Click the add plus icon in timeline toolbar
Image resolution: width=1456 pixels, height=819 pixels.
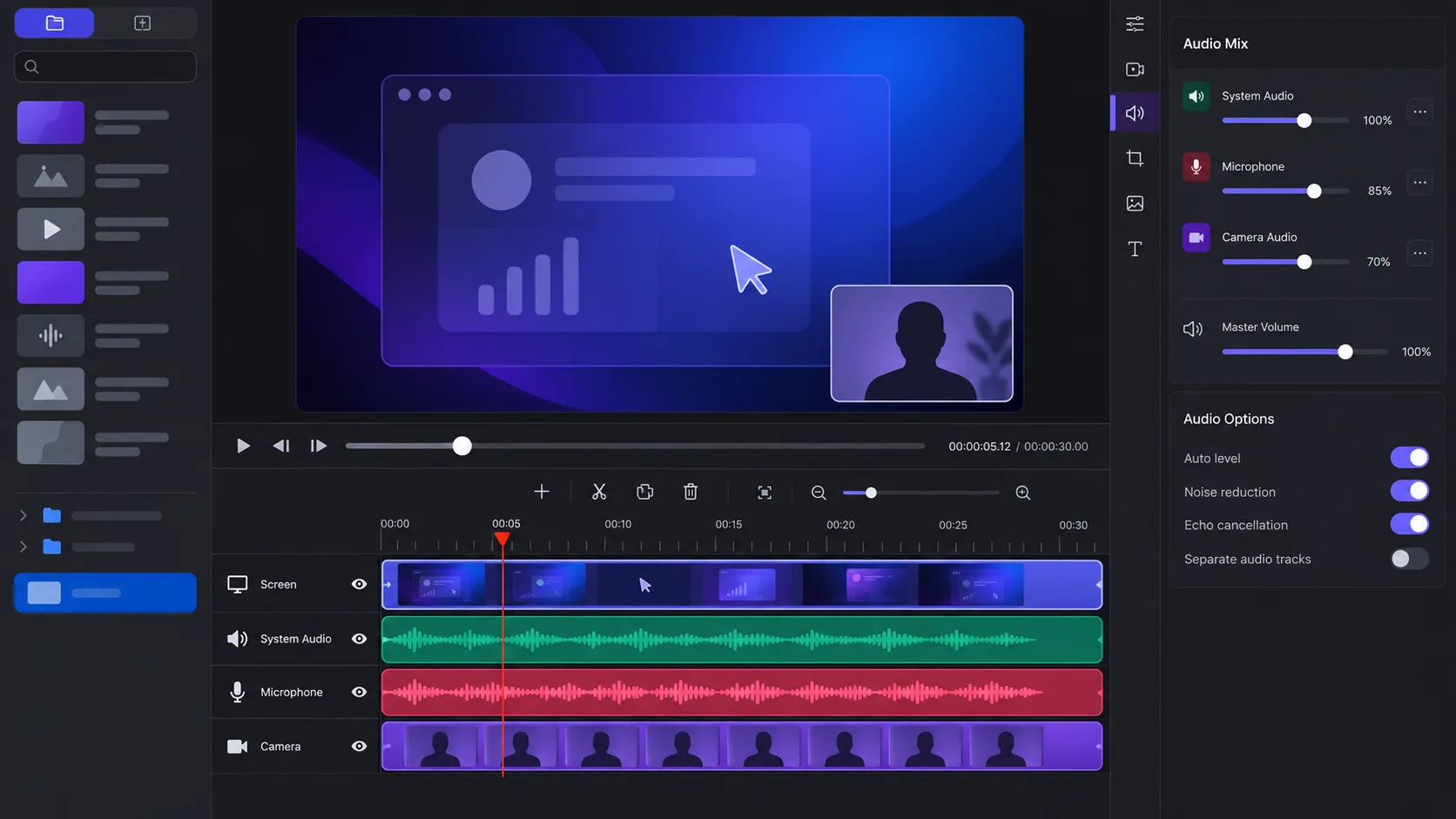542,493
